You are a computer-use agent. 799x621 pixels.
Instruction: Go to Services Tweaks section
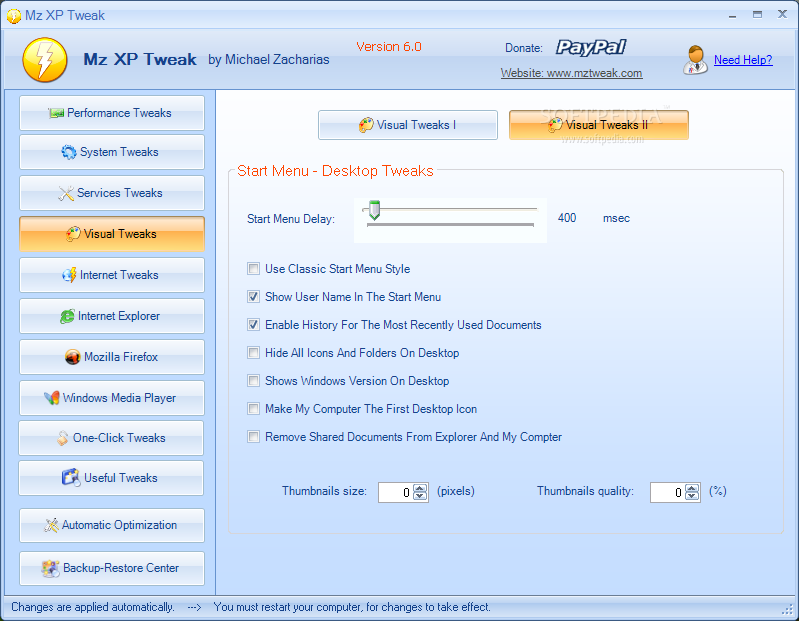(x=112, y=193)
